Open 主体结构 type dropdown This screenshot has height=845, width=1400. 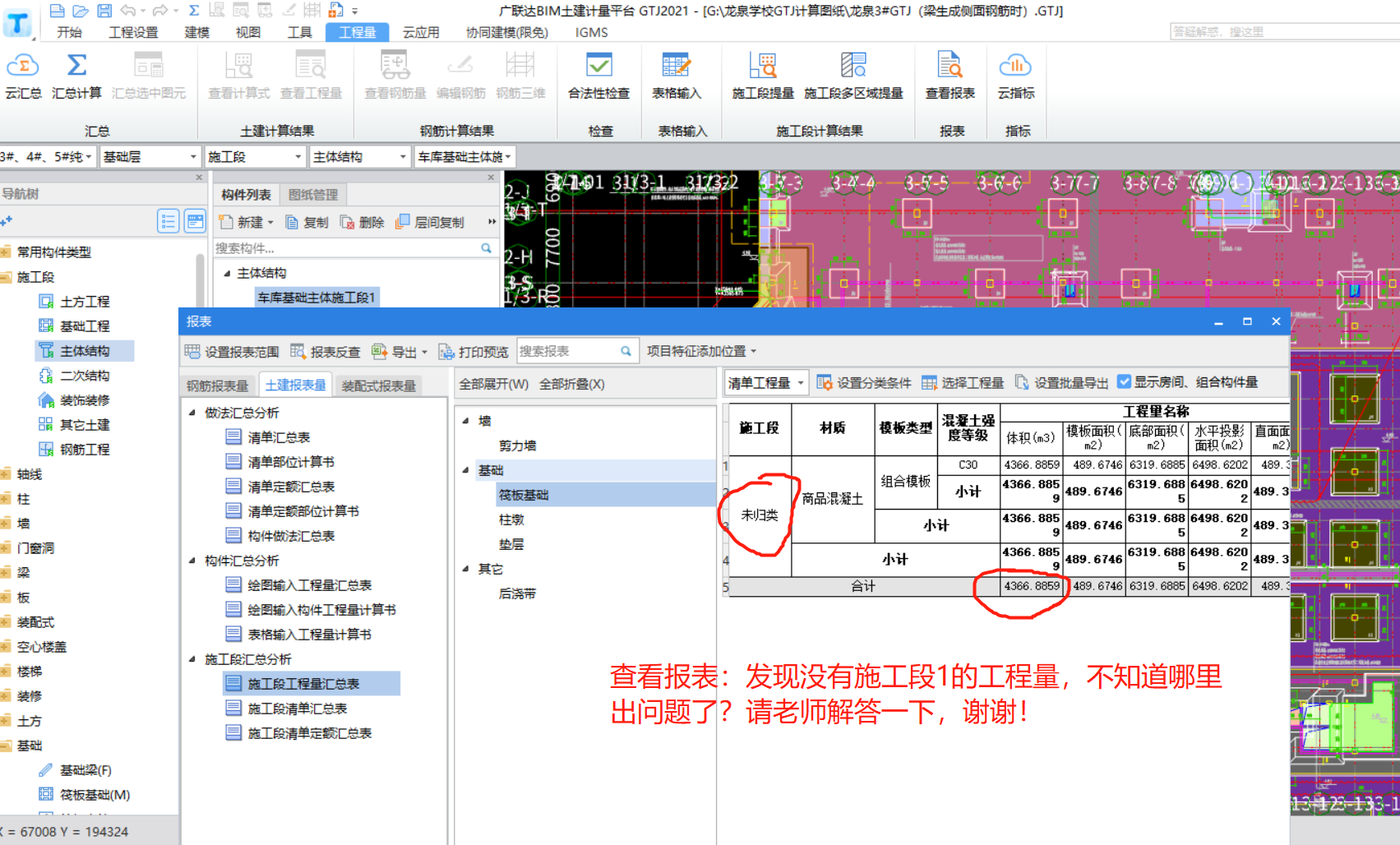tap(359, 156)
